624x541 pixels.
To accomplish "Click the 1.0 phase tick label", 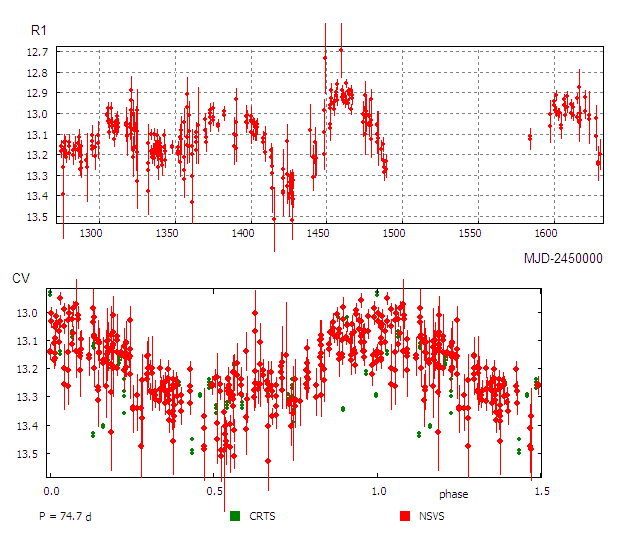I will click(x=378, y=492).
